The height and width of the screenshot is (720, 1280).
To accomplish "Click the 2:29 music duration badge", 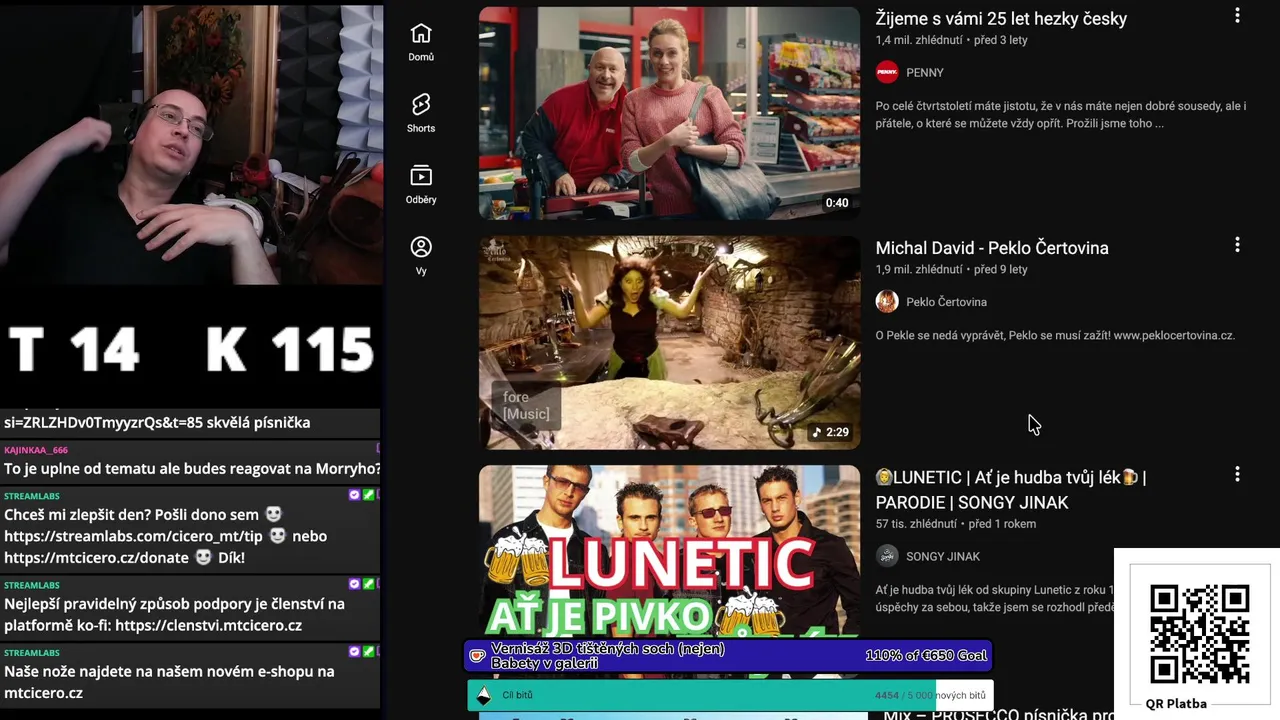I will (830, 432).
